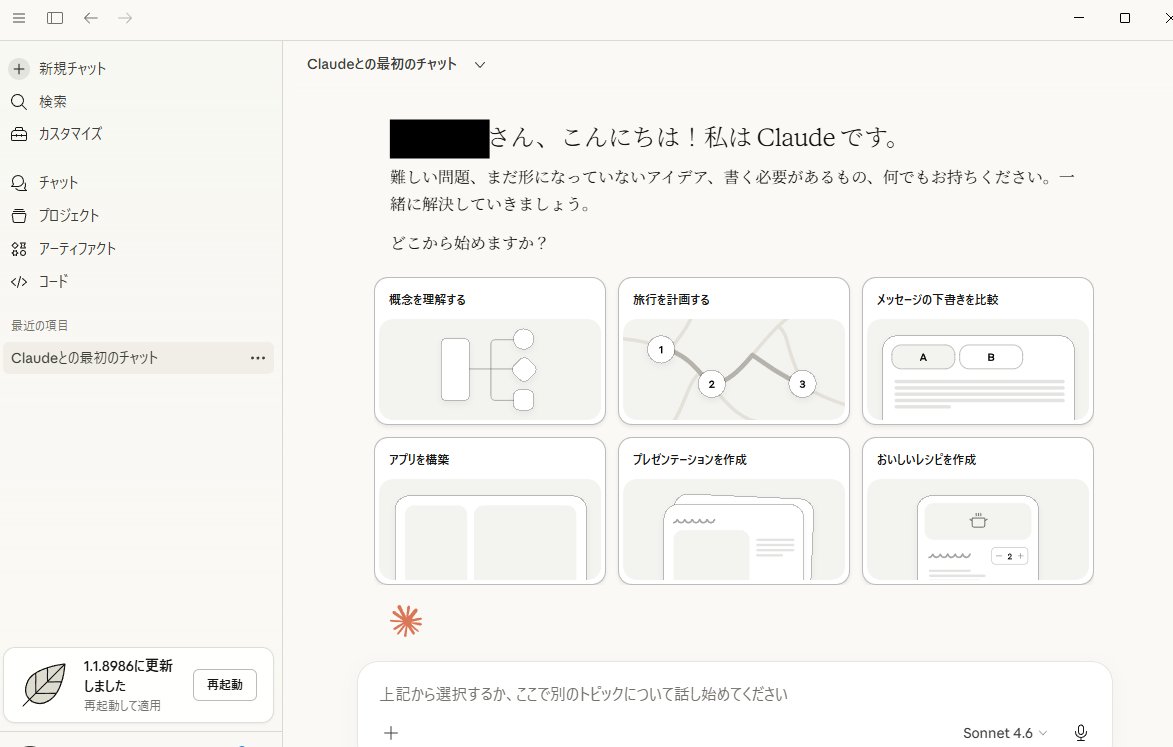
Task: Activate the microphone voice input icon
Action: tap(1080, 733)
